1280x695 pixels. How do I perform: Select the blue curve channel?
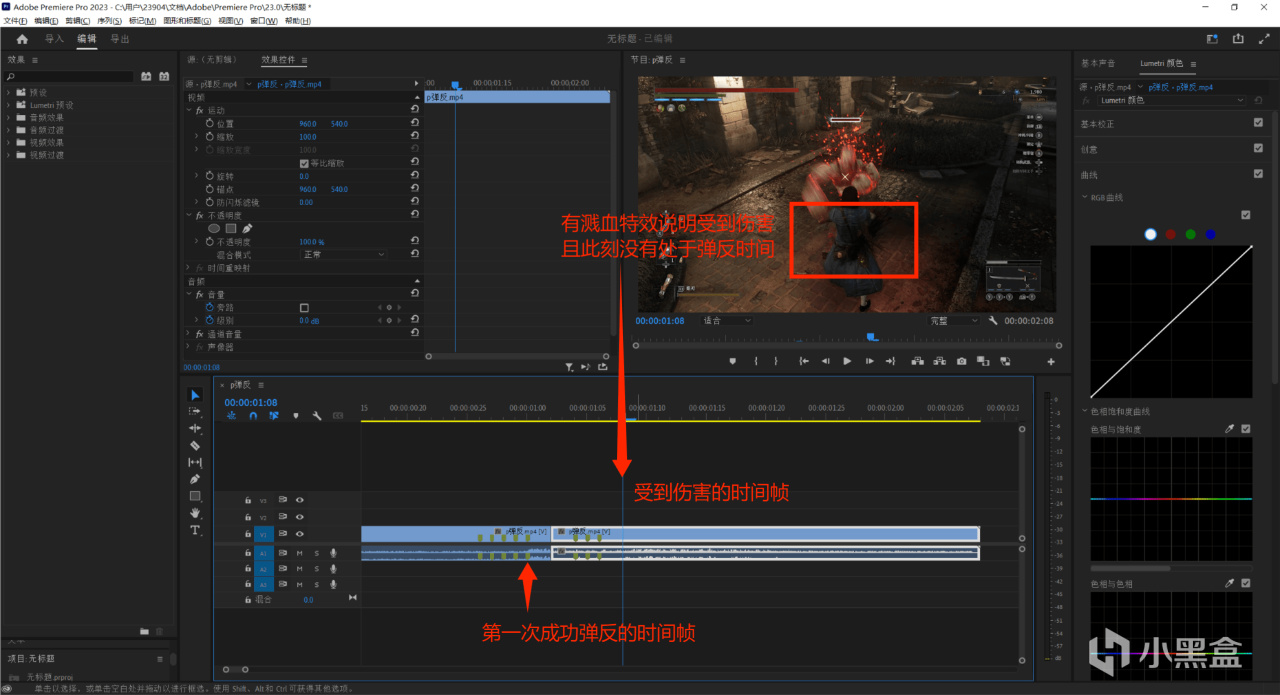coord(1210,234)
